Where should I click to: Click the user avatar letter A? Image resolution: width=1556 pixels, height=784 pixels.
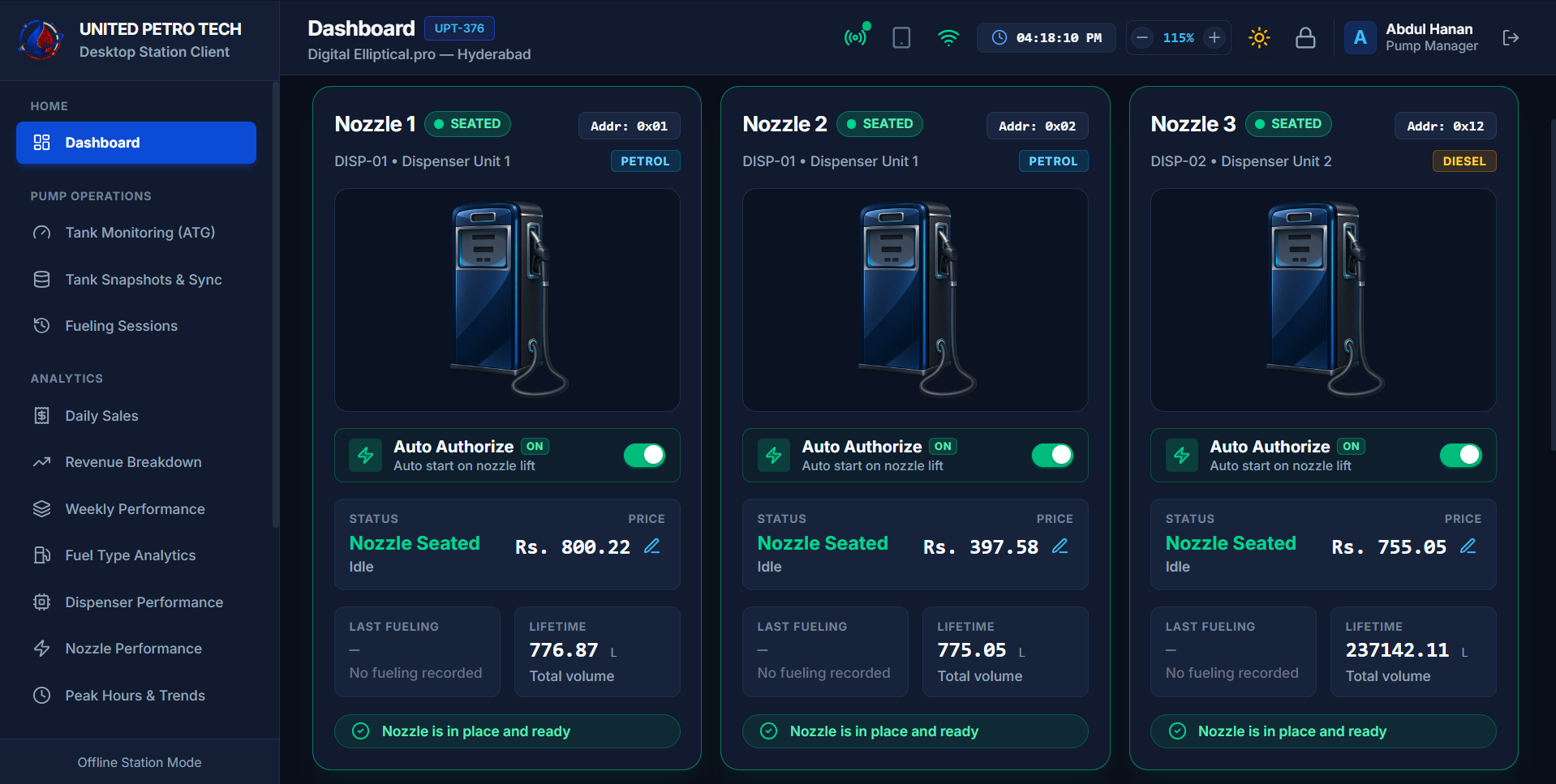1360,38
